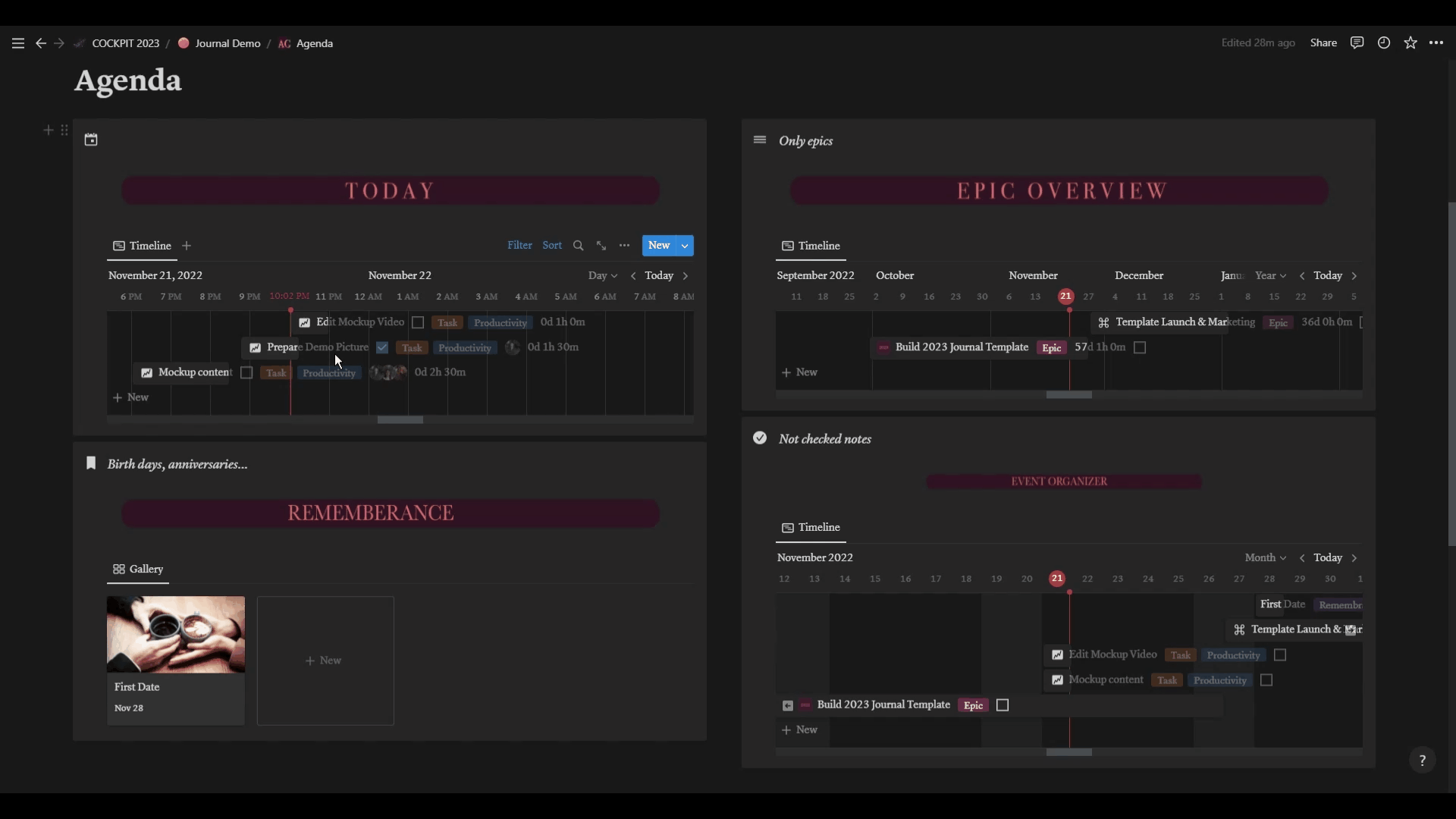Open the Year scale dropdown
This screenshot has height=819, width=1456.
click(1270, 275)
